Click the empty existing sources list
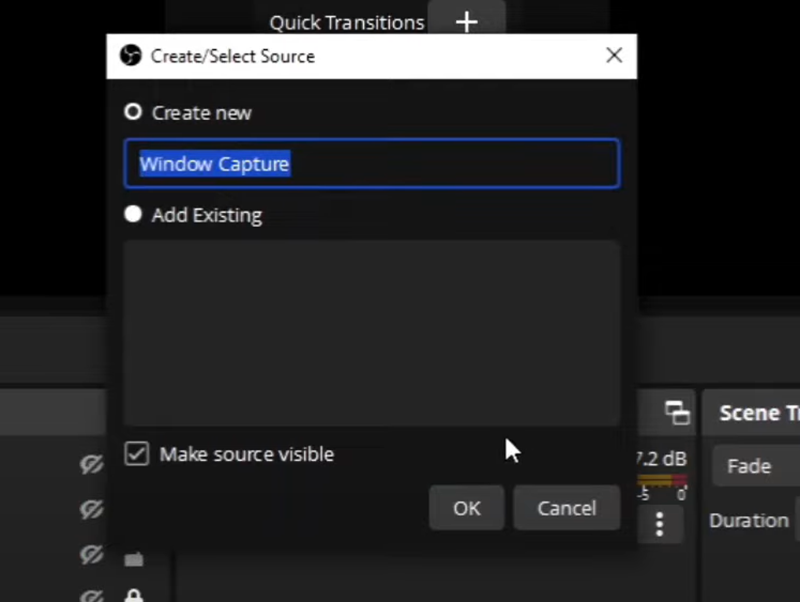 pyautogui.click(x=371, y=332)
